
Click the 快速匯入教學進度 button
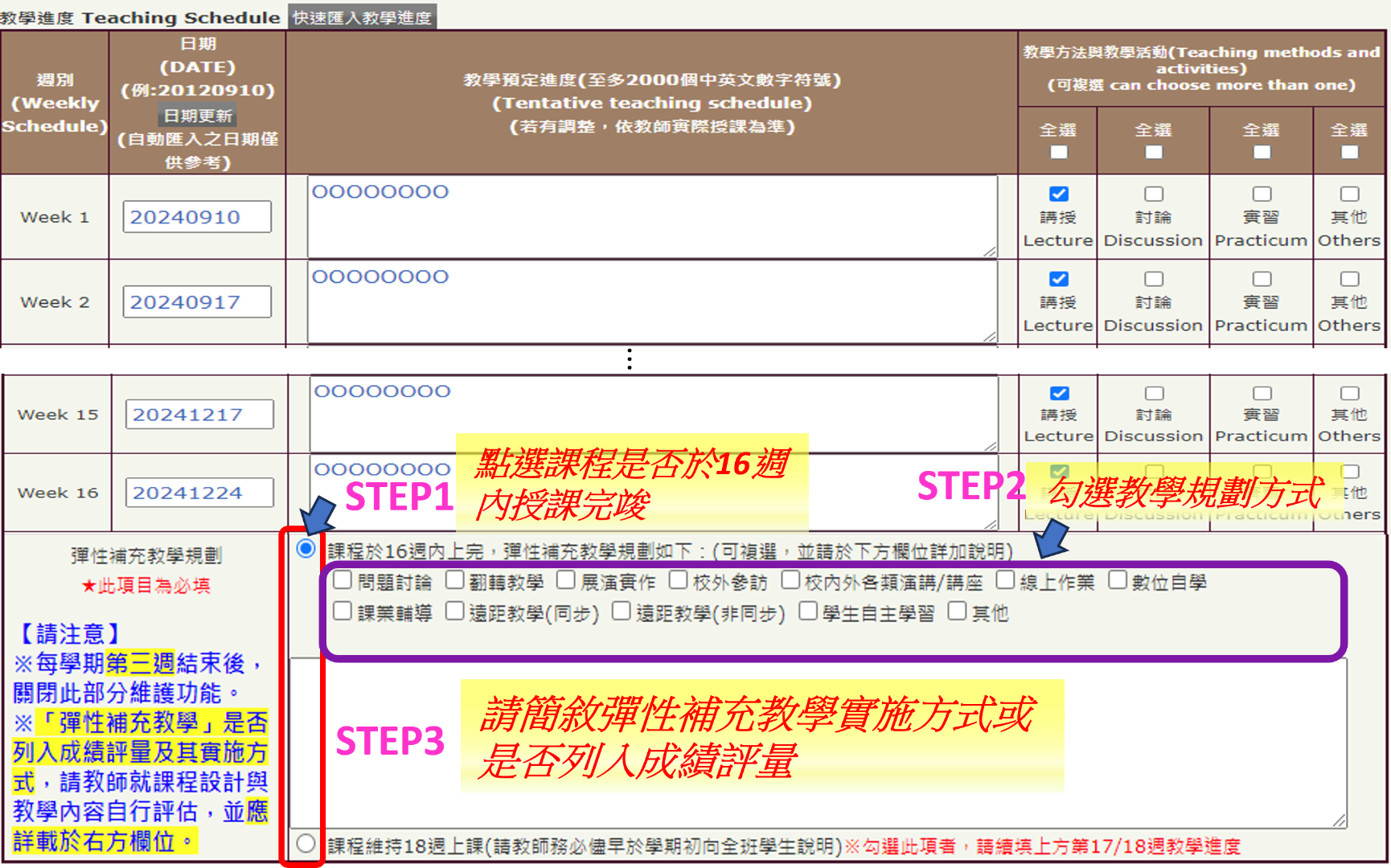[362, 18]
